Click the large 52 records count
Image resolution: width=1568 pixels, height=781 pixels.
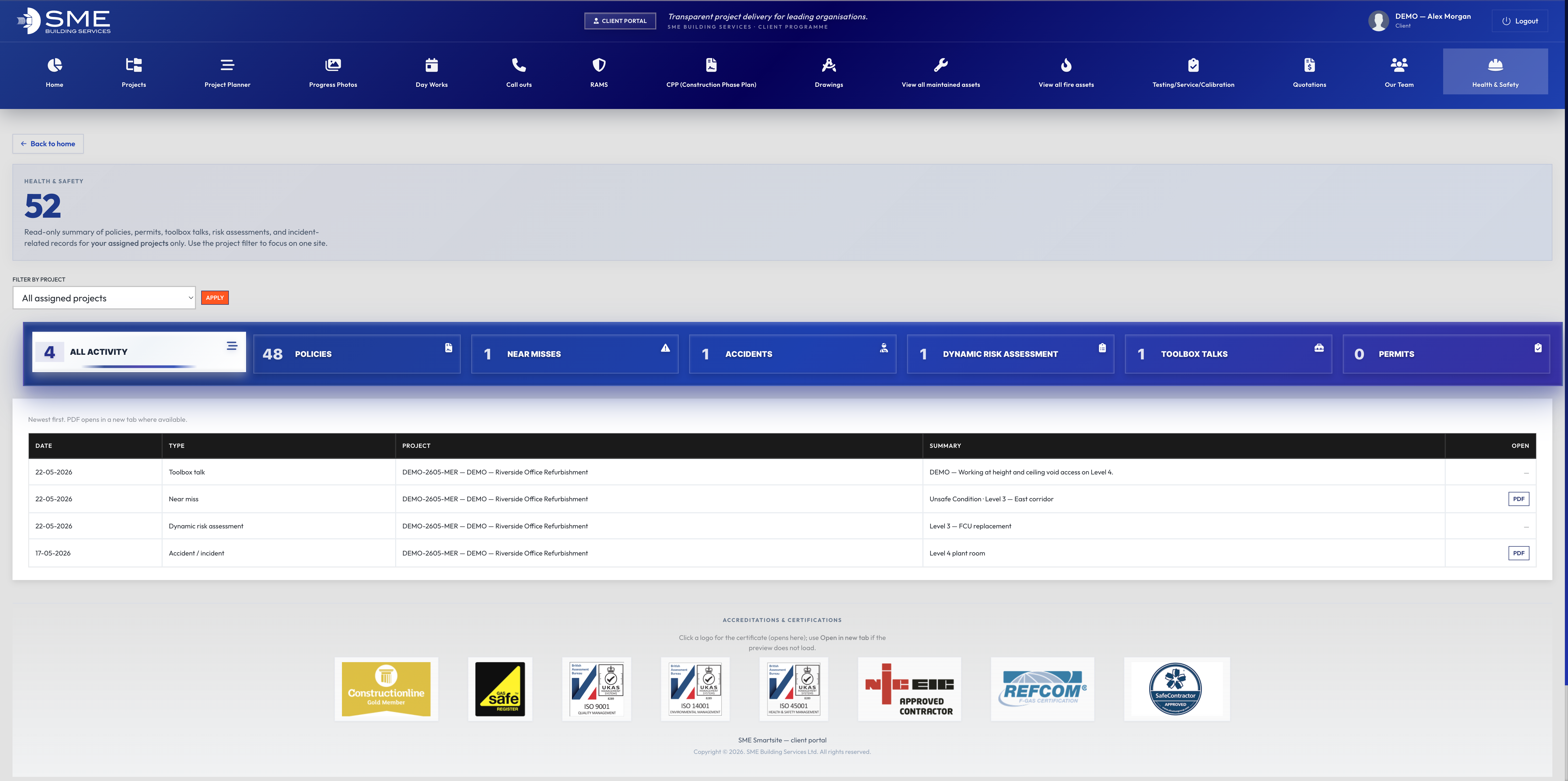click(42, 206)
